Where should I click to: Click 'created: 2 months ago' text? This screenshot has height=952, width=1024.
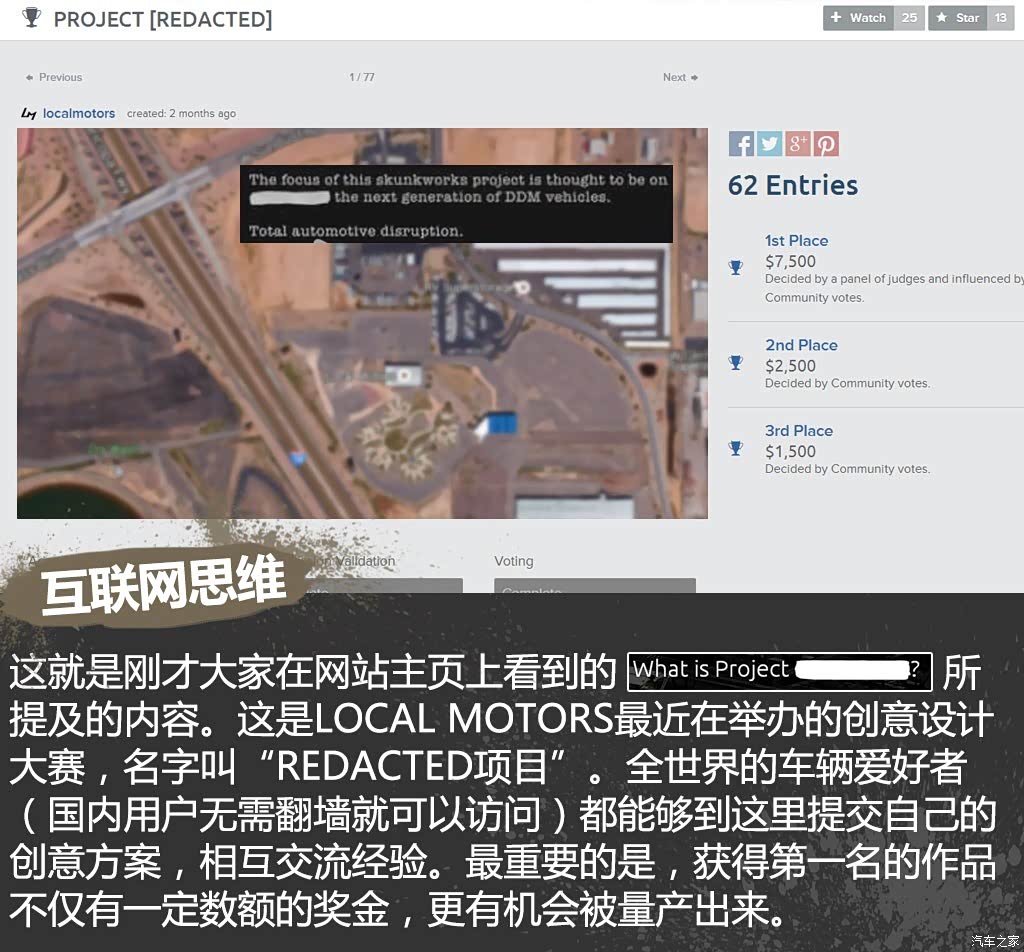(x=182, y=114)
